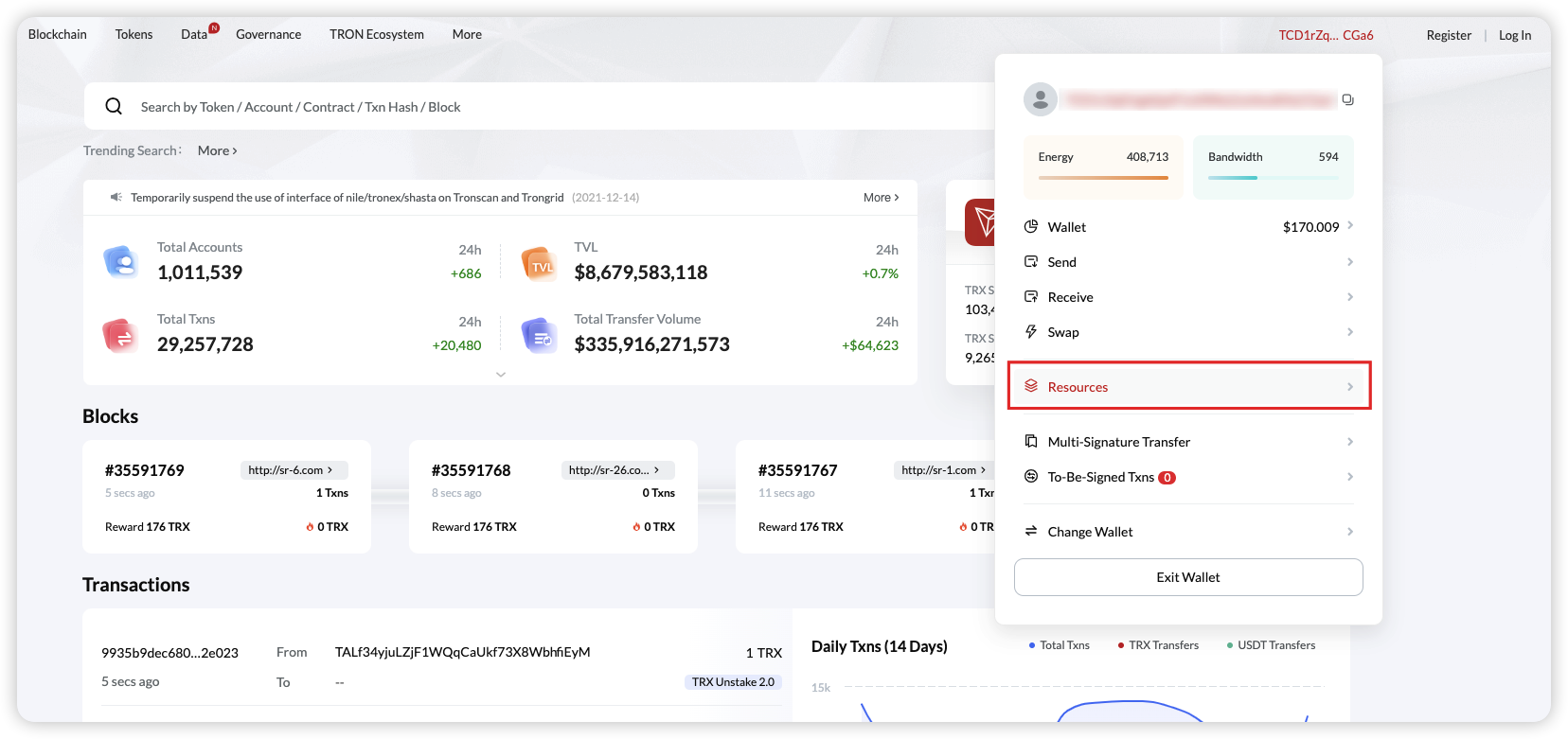Toggle Total Txns legend in chart
This screenshot has height=739, width=1568.
coord(1060,645)
